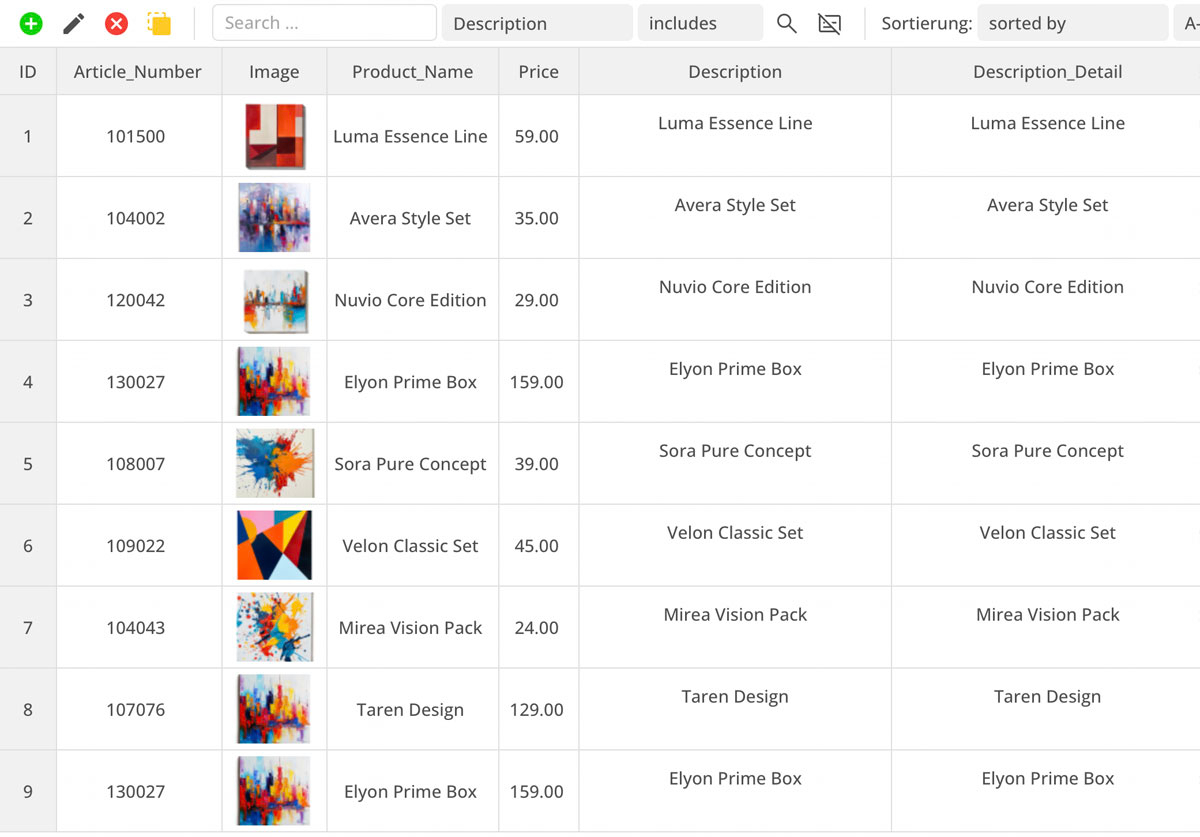Select row ID 7 in the table

(x=28, y=628)
